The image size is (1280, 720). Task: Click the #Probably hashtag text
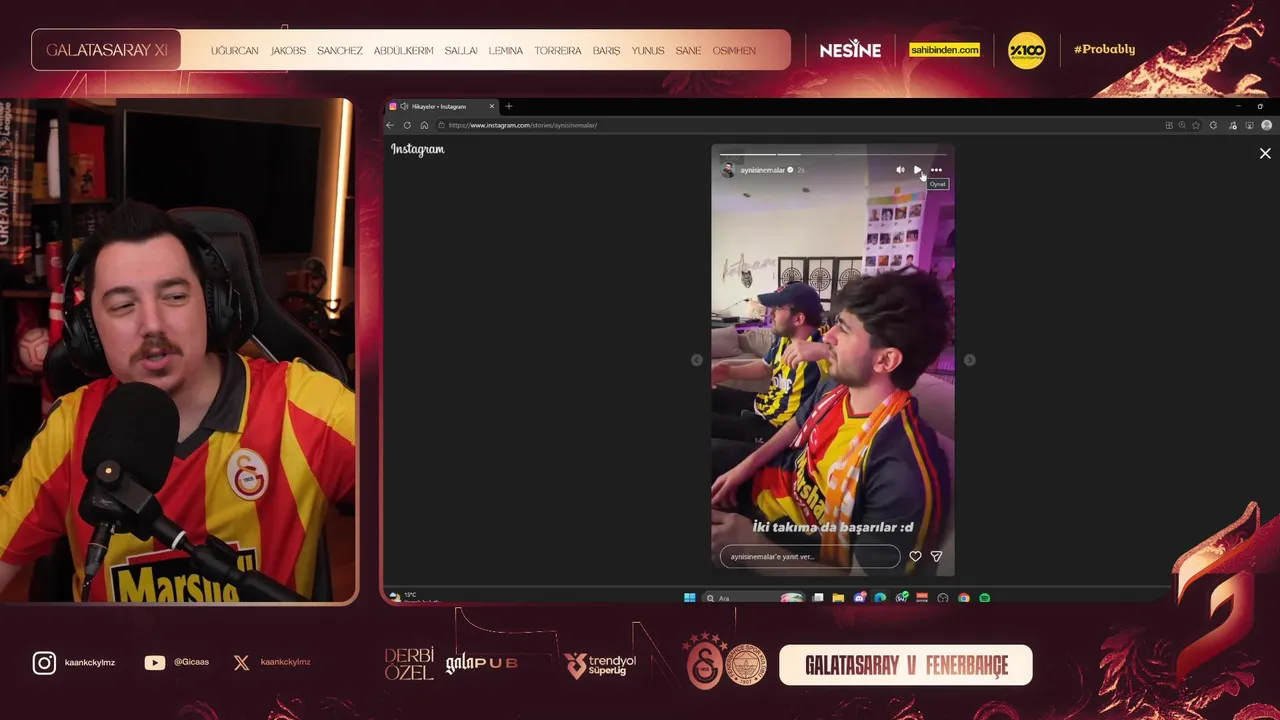click(x=1104, y=49)
